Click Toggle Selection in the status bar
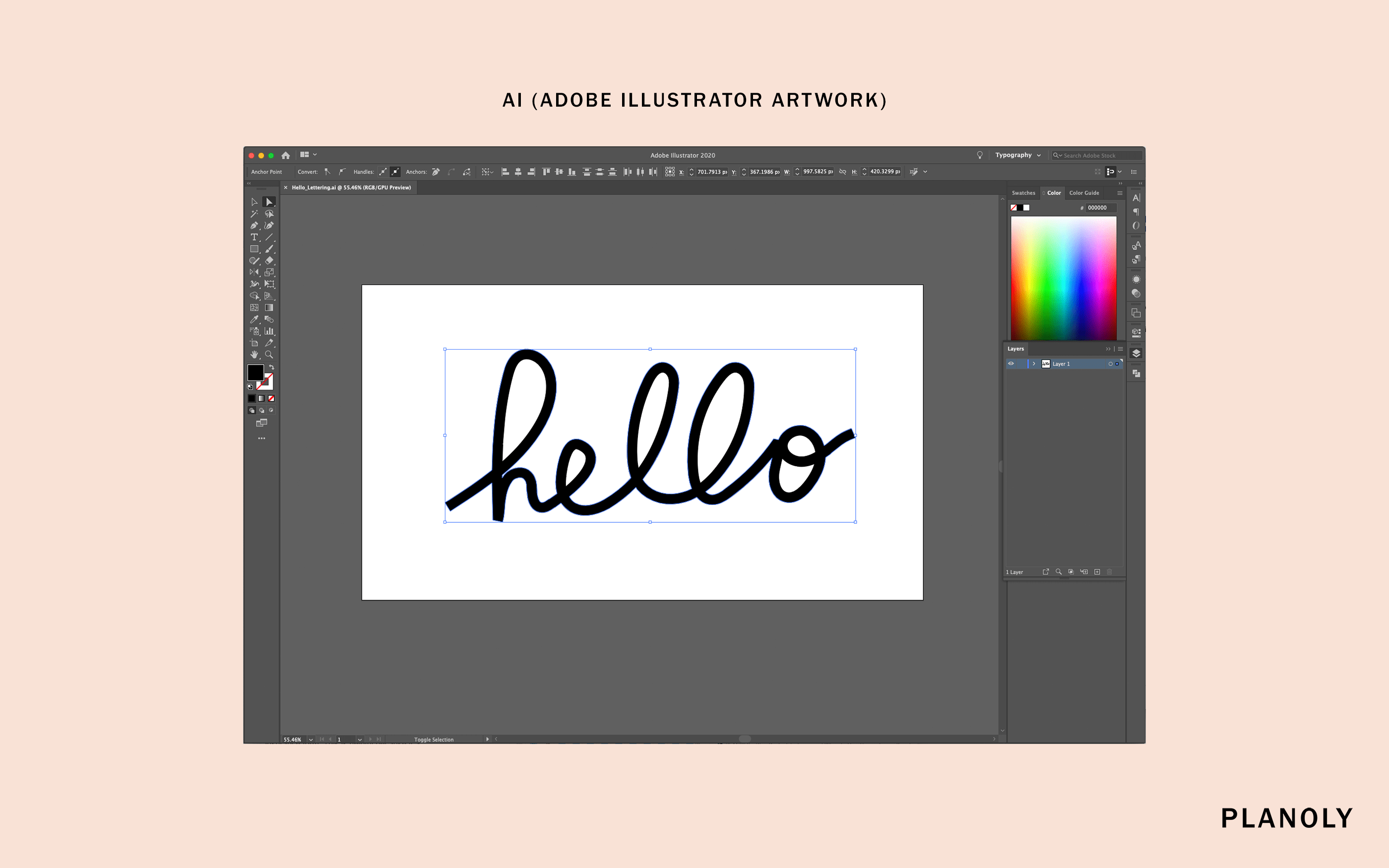Image resolution: width=1389 pixels, height=868 pixels. coord(434,740)
